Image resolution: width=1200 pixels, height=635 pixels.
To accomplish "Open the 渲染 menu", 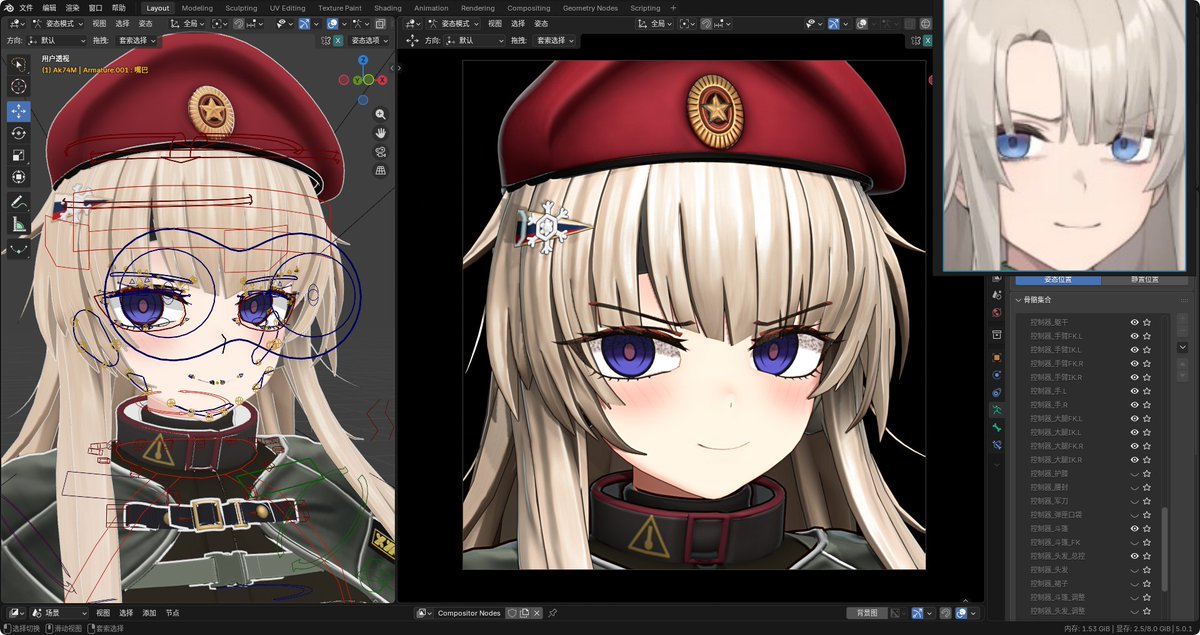I will click(x=73, y=7).
